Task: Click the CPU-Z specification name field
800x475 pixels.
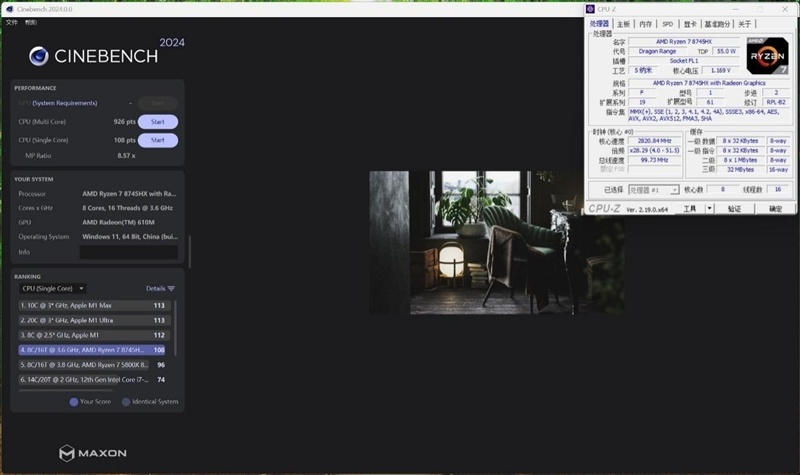Action: point(709,83)
